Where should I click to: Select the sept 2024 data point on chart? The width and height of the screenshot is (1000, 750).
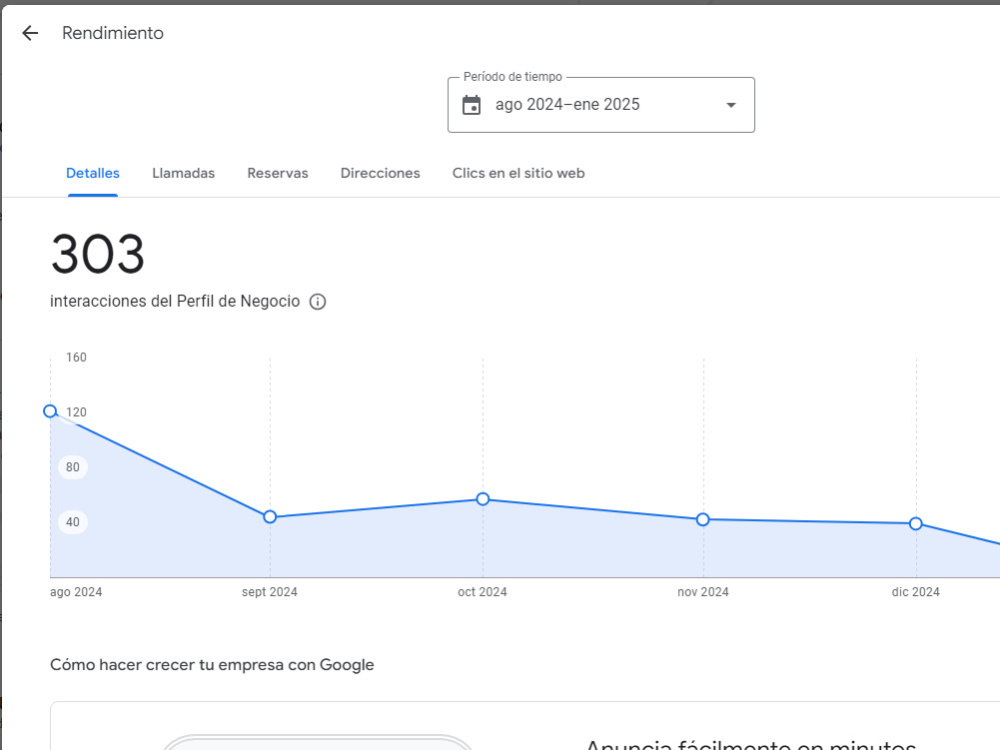[270, 517]
